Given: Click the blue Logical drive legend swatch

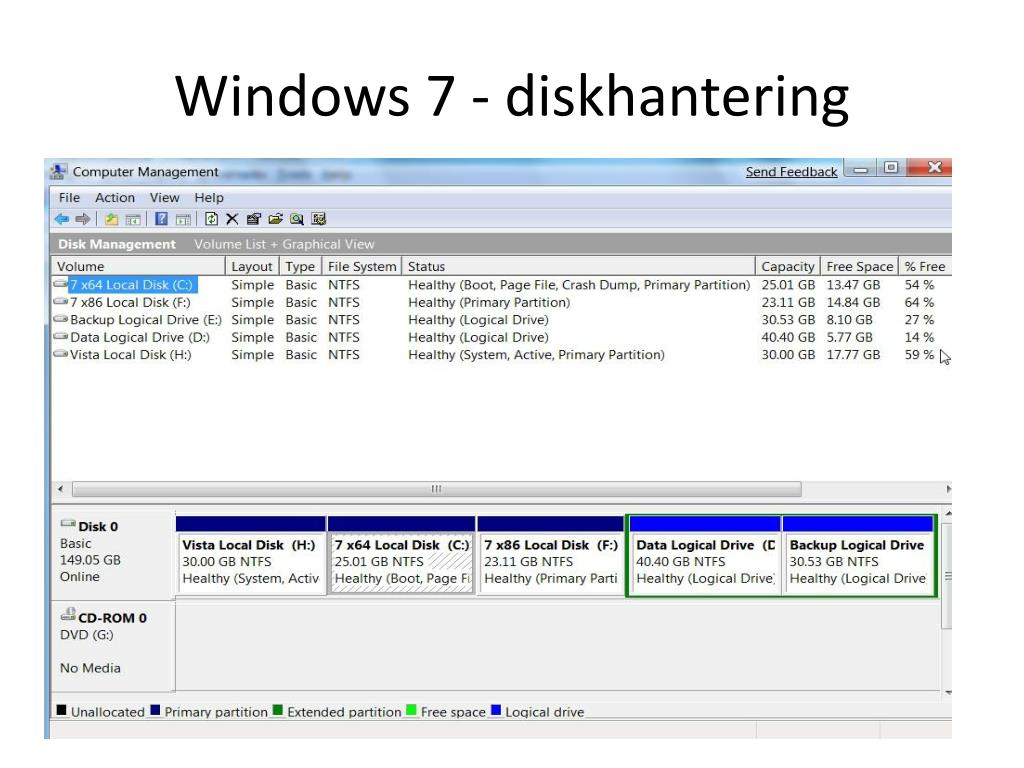Looking at the screenshot, I should pos(496,711).
